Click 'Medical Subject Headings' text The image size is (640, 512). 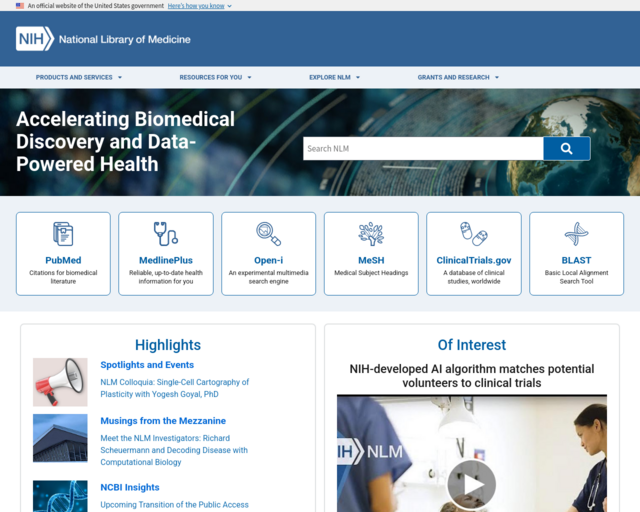pyautogui.click(x=371, y=273)
